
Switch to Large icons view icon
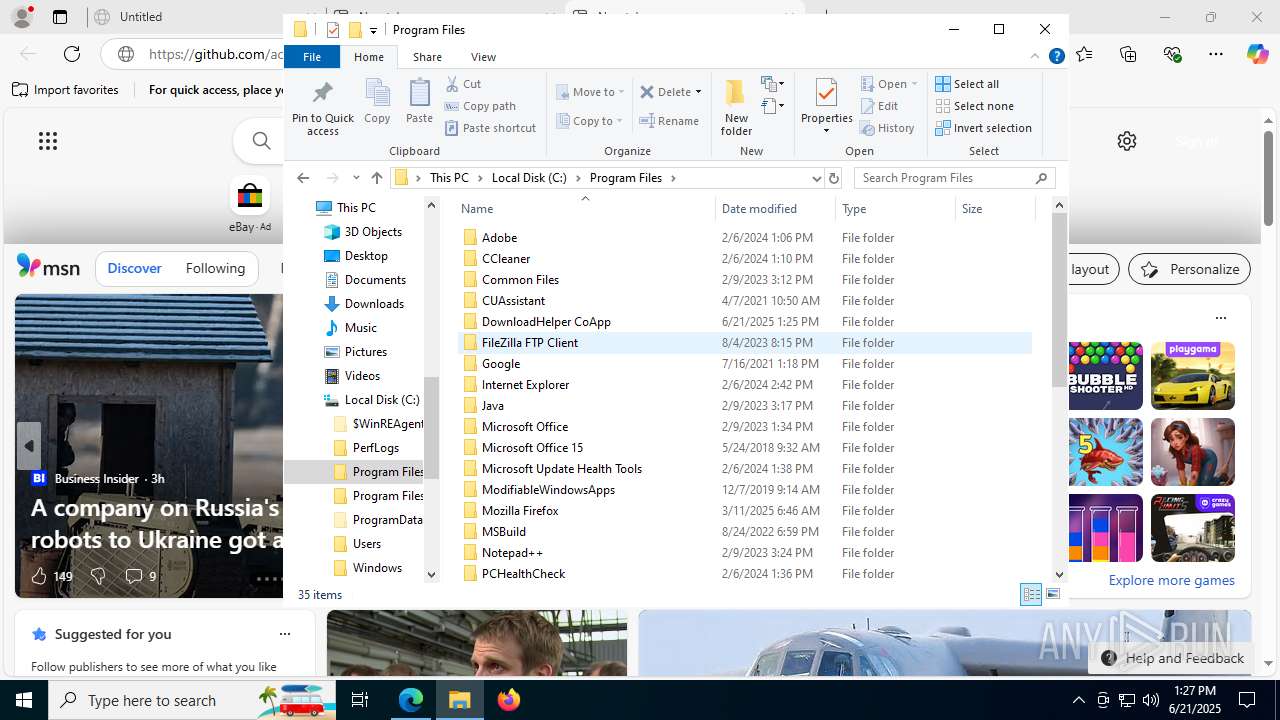1053,594
